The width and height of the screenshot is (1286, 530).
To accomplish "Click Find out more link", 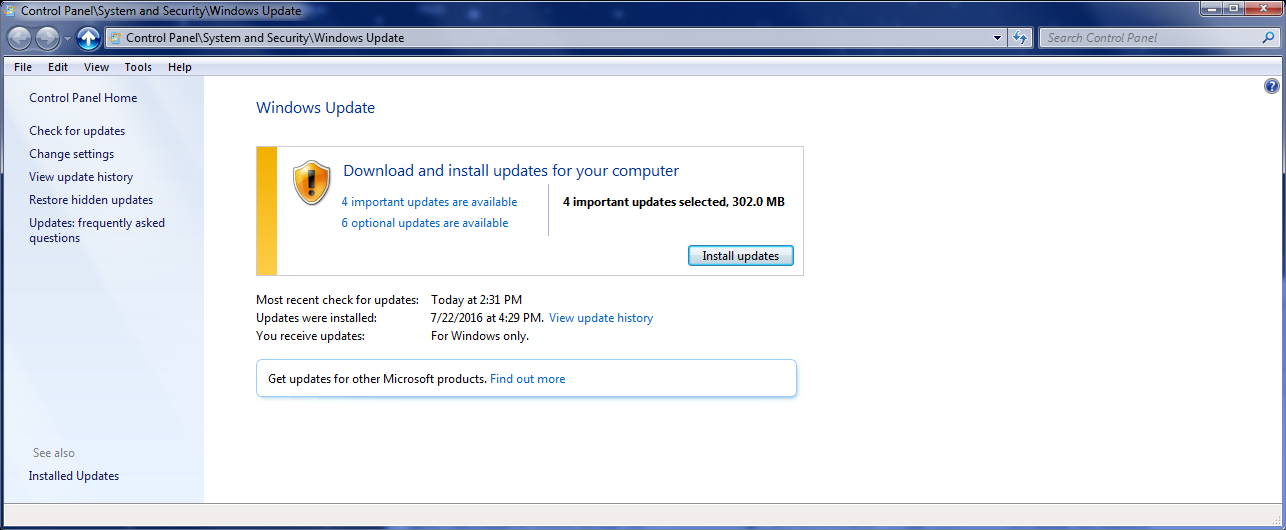I will pyautogui.click(x=527, y=379).
